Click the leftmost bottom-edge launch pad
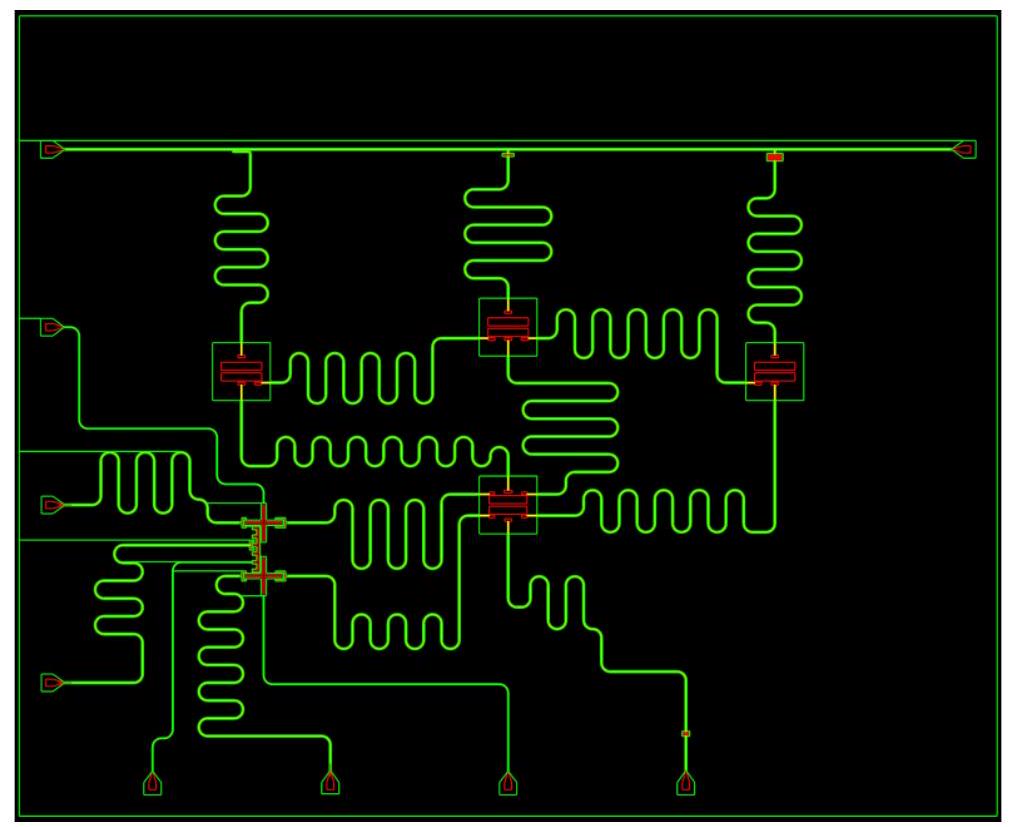 [152, 783]
